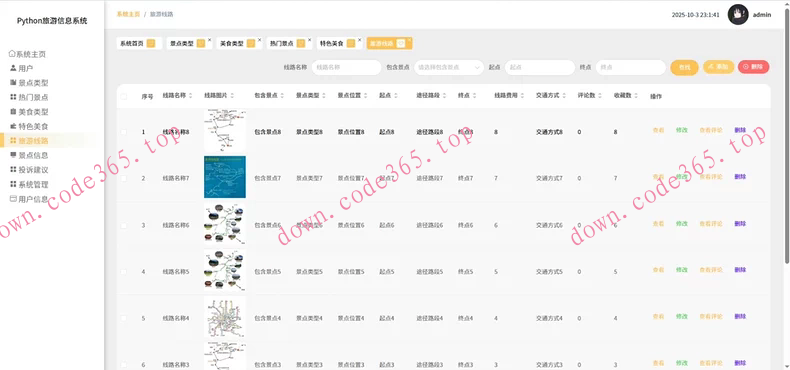Click the red 删除 button in toolbar

[753, 67]
